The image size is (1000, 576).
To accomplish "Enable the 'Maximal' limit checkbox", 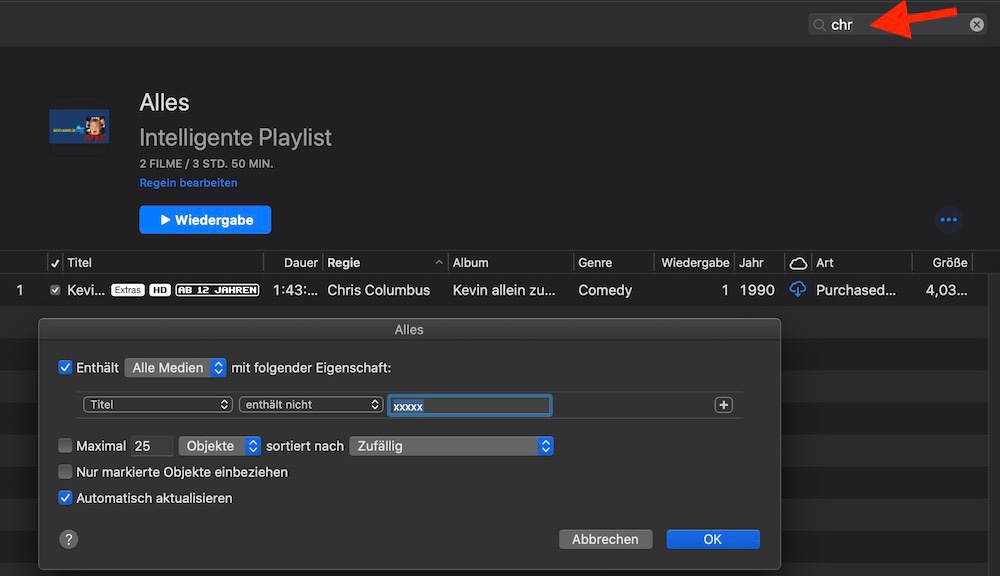I will click(x=66, y=446).
